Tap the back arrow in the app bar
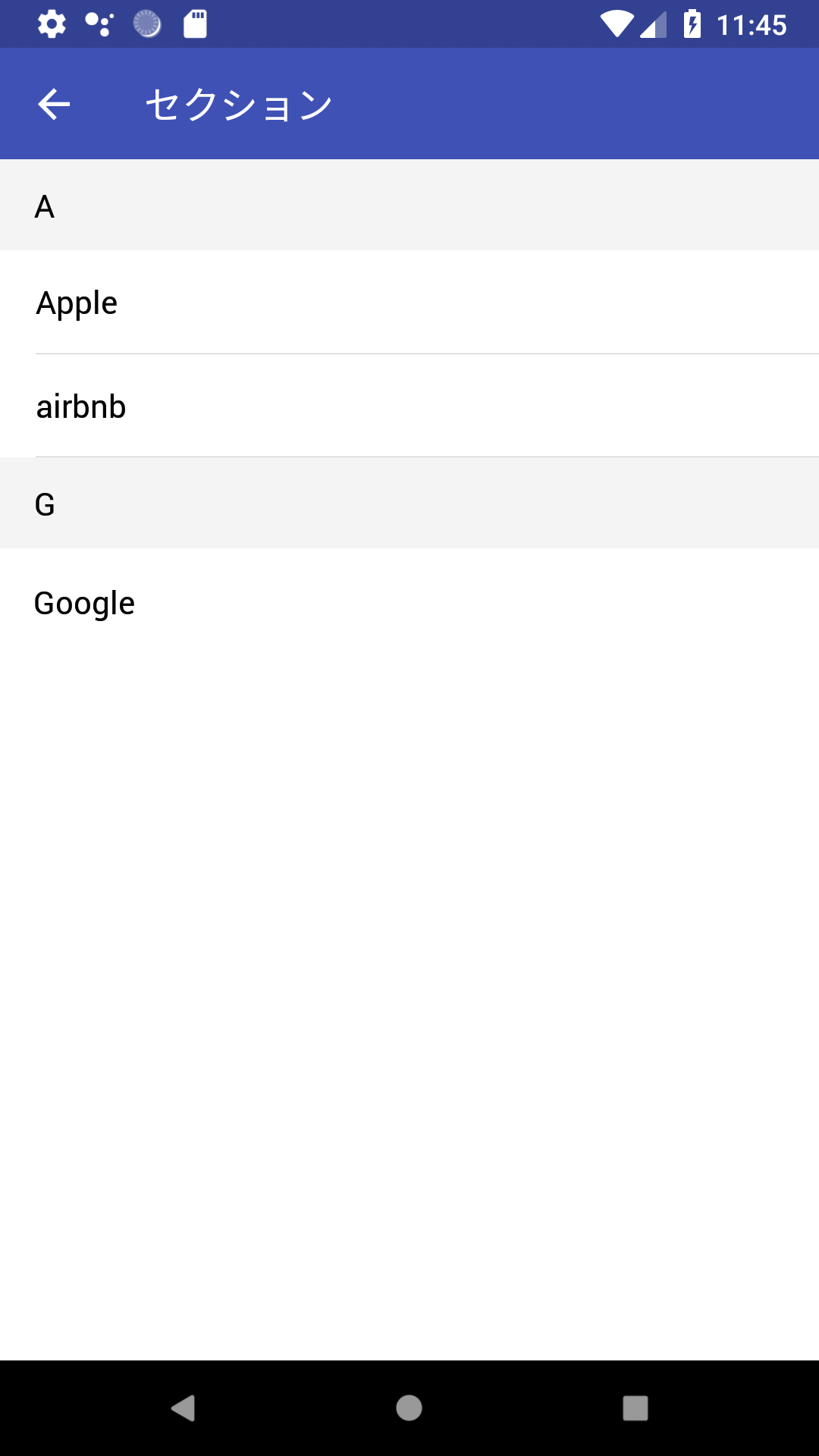The height and width of the screenshot is (1456, 819). 54,103
